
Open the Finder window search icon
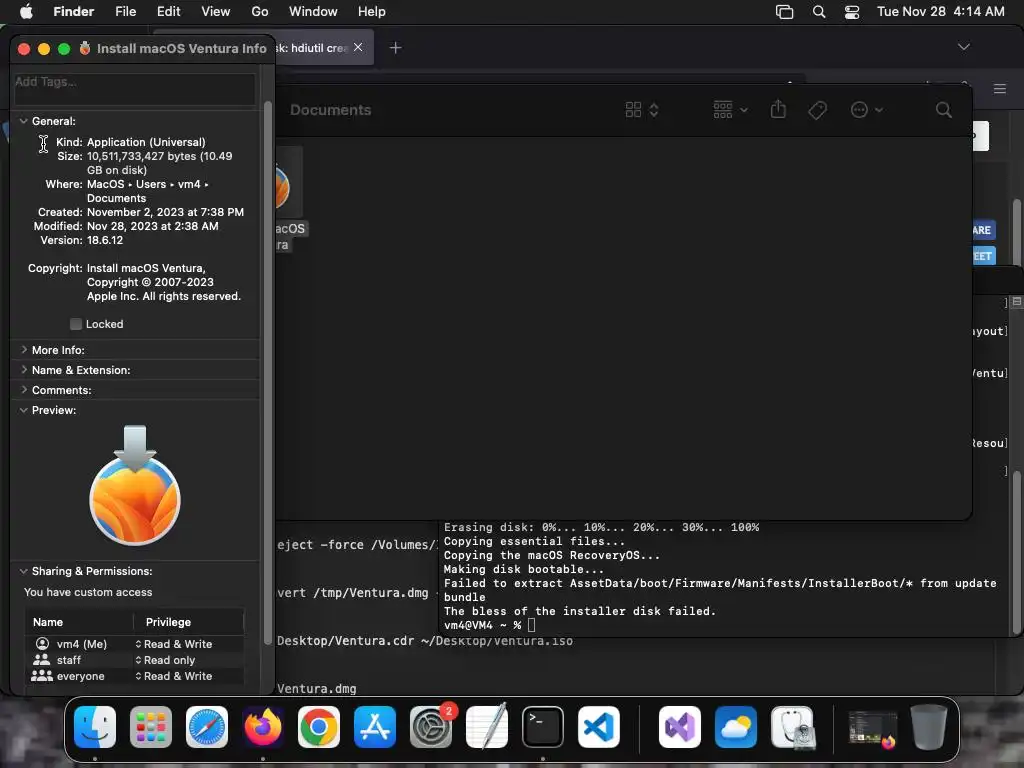pos(943,110)
